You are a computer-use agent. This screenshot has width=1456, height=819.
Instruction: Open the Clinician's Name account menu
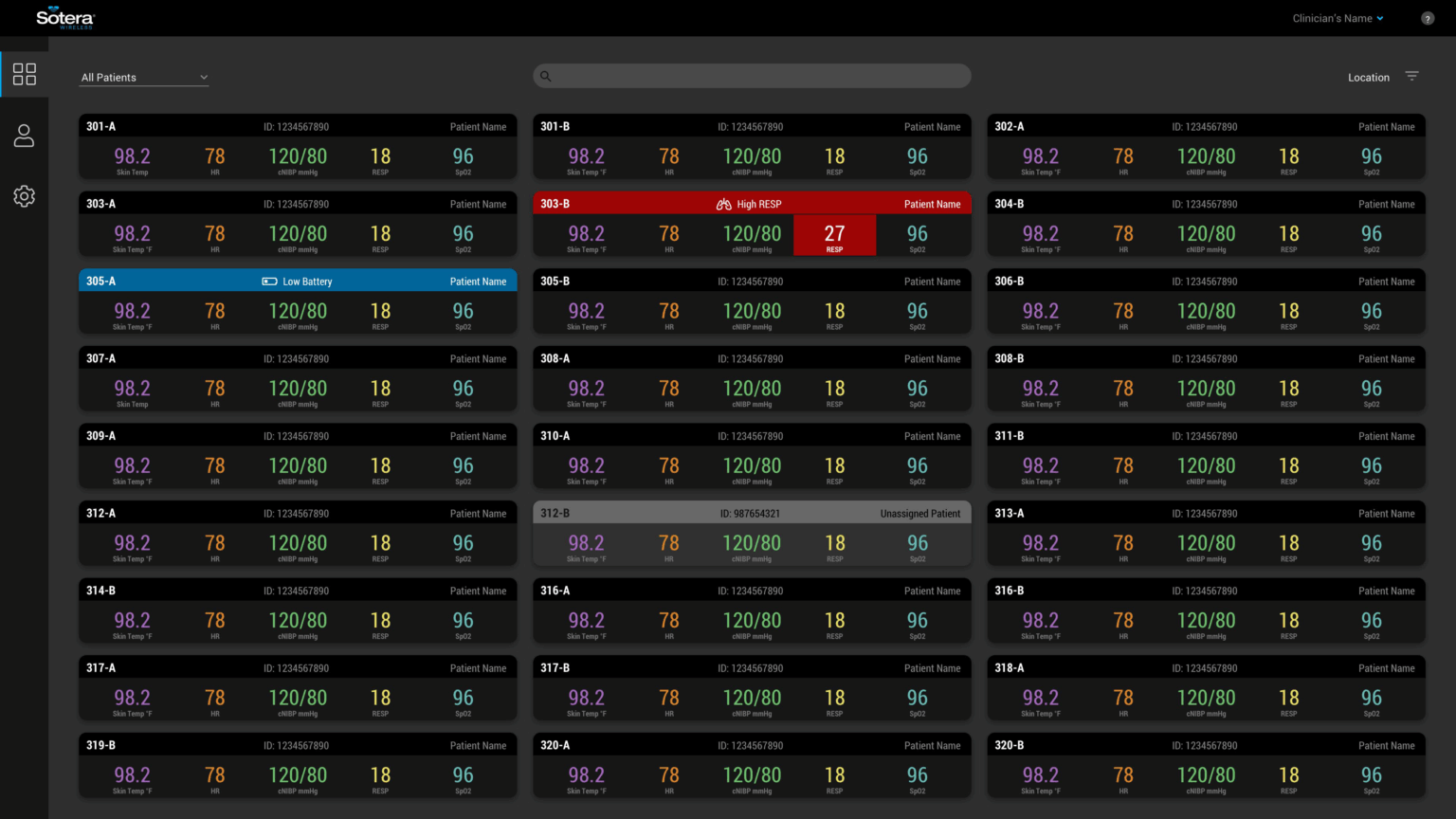1338,19
